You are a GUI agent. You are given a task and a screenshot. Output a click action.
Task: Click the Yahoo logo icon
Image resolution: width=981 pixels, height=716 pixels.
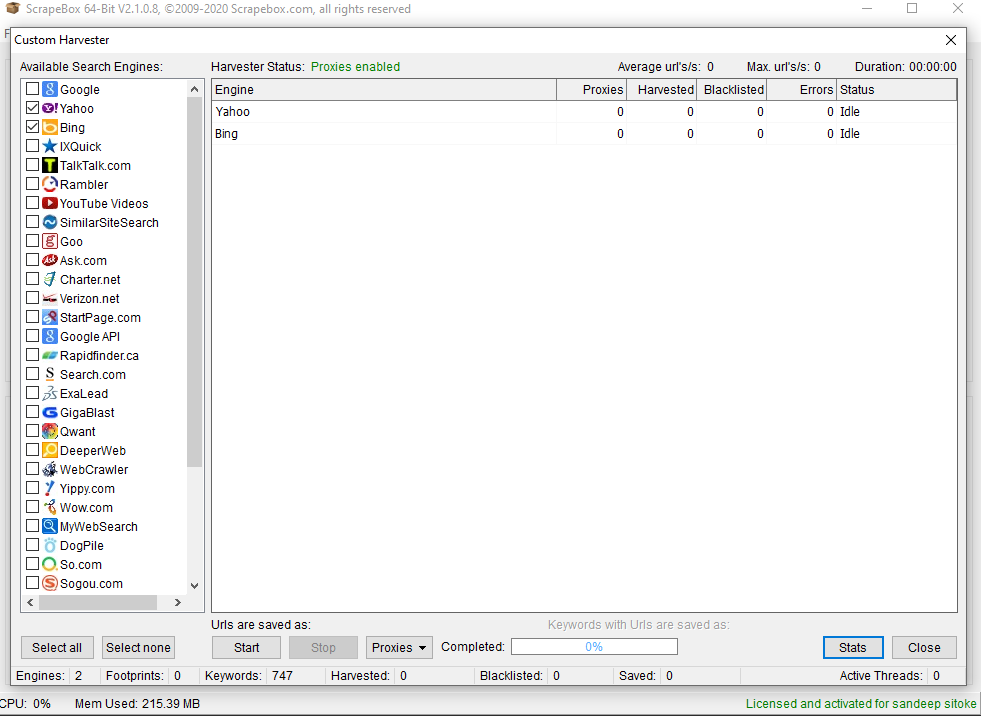point(50,108)
